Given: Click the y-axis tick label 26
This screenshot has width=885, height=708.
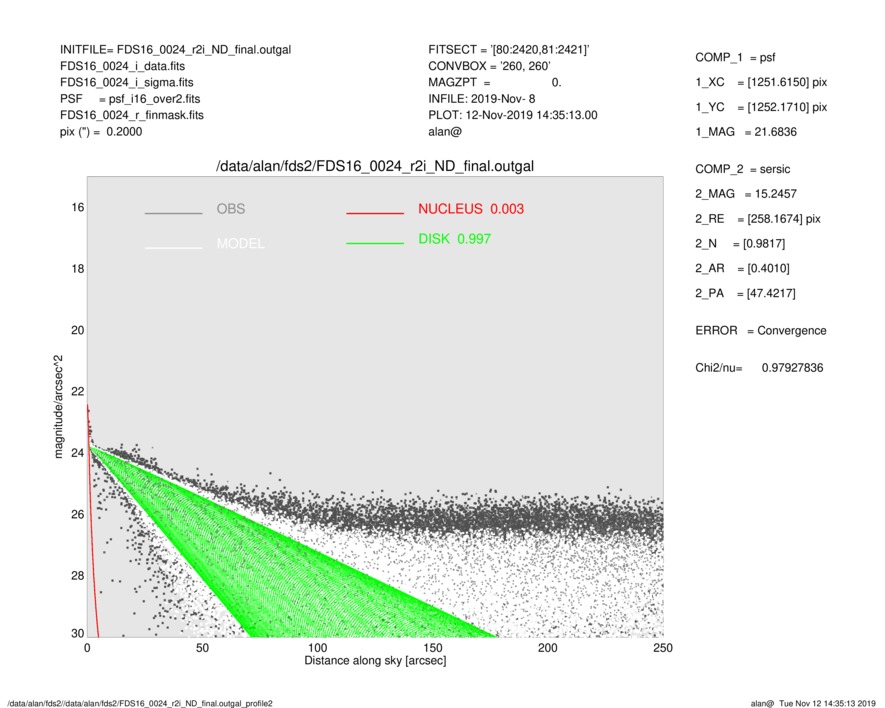Looking at the screenshot, I should pyautogui.click(x=77, y=514).
